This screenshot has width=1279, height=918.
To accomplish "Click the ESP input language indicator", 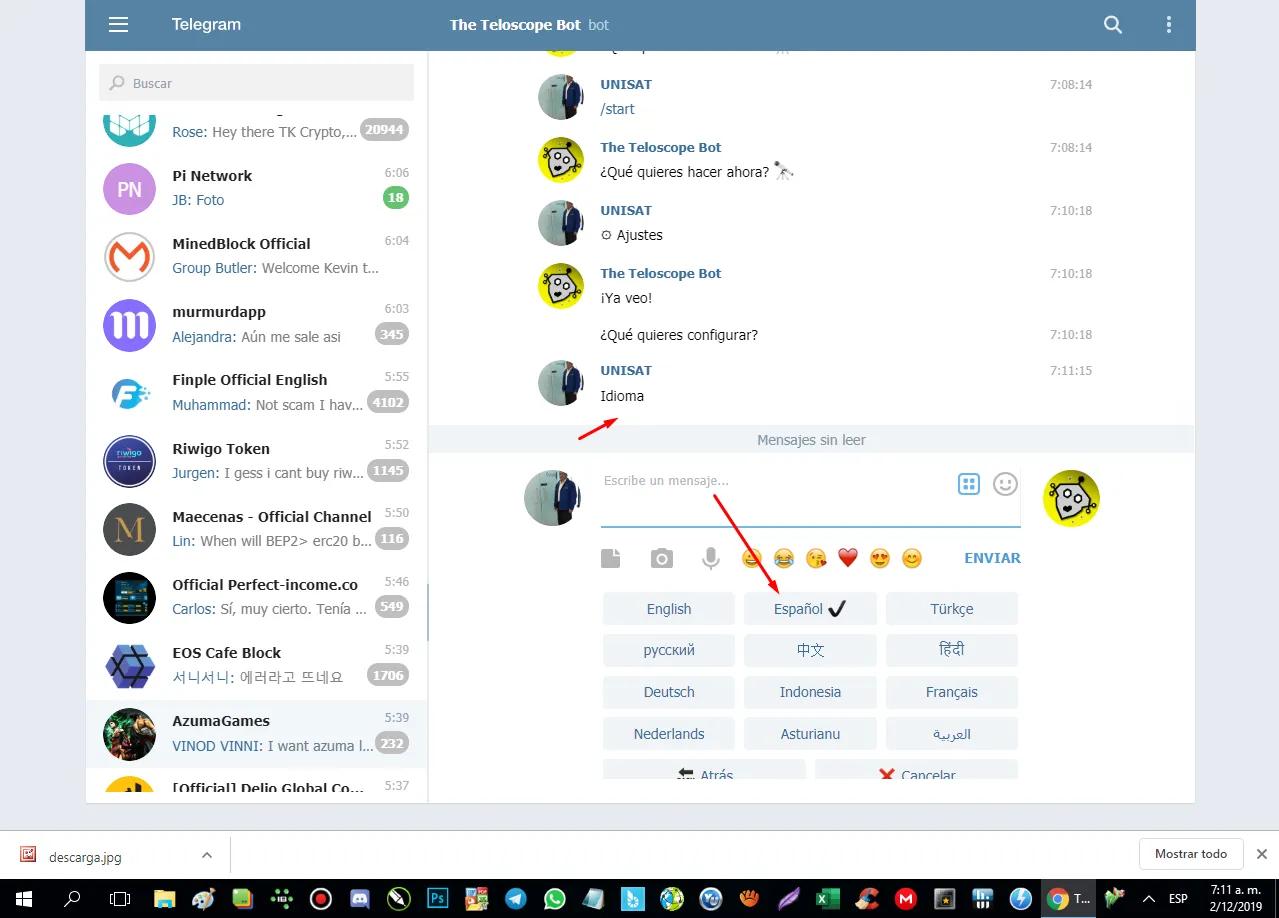I will point(1178,898).
